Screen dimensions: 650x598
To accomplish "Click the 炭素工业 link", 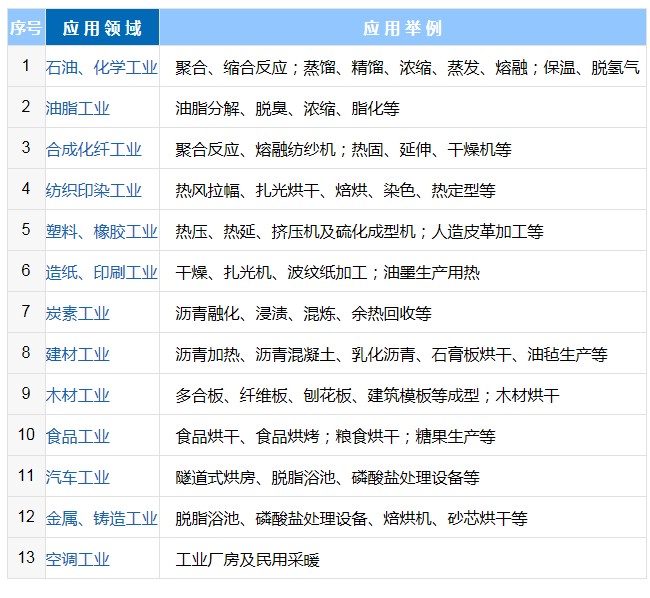I will (78, 314).
